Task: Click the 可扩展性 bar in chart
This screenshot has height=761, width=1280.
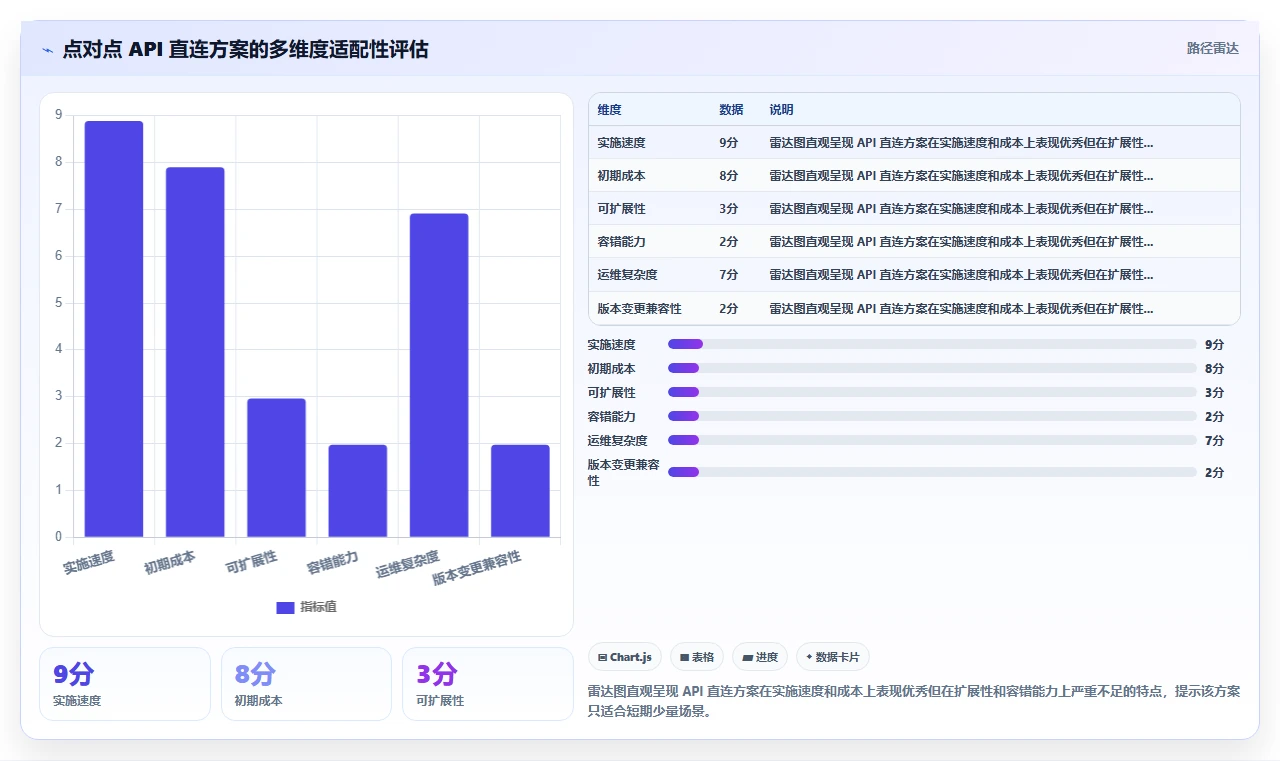Action: [x=276, y=468]
